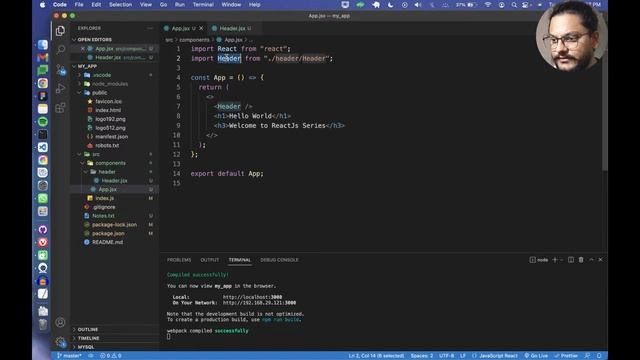Open Header.jsx in the file tree
This screenshot has width=640, height=360.
click(x=114, y=180)
